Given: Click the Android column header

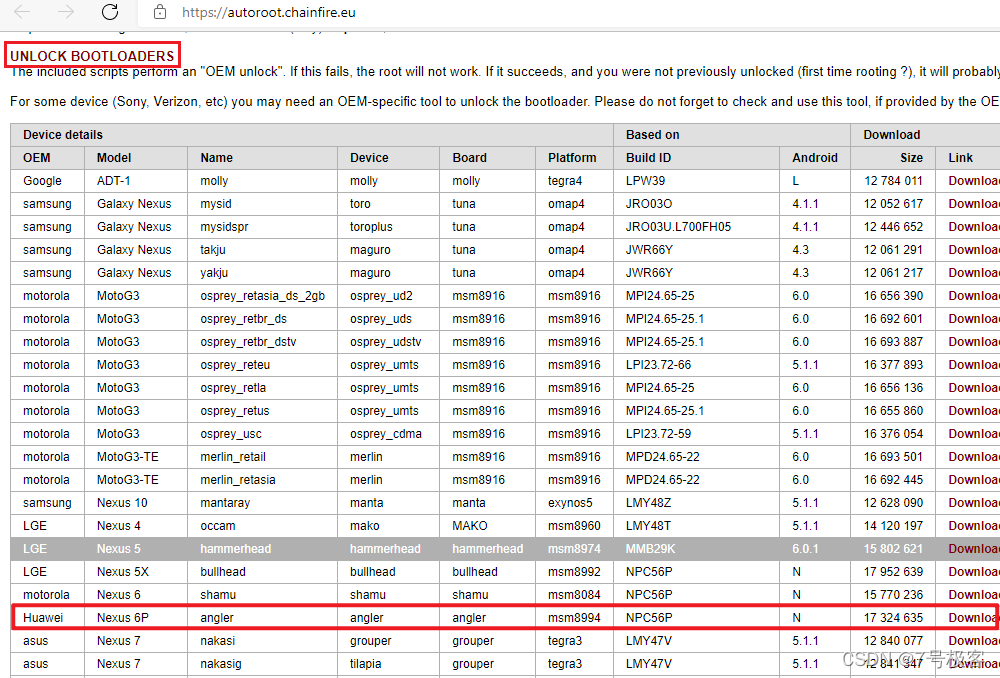Looking at the screenshot, I should 814,158.
